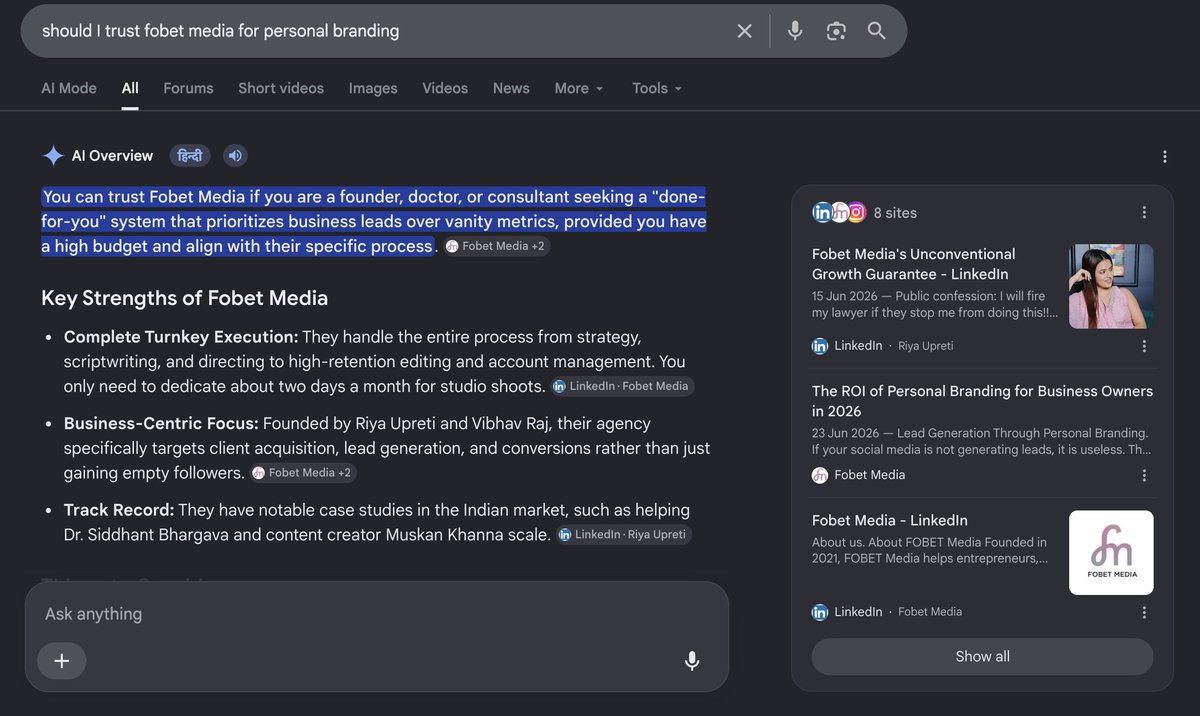
Task: Open the 'LinkedIn · Riya Upreti' source chip
Action: [x=624, y=535]
